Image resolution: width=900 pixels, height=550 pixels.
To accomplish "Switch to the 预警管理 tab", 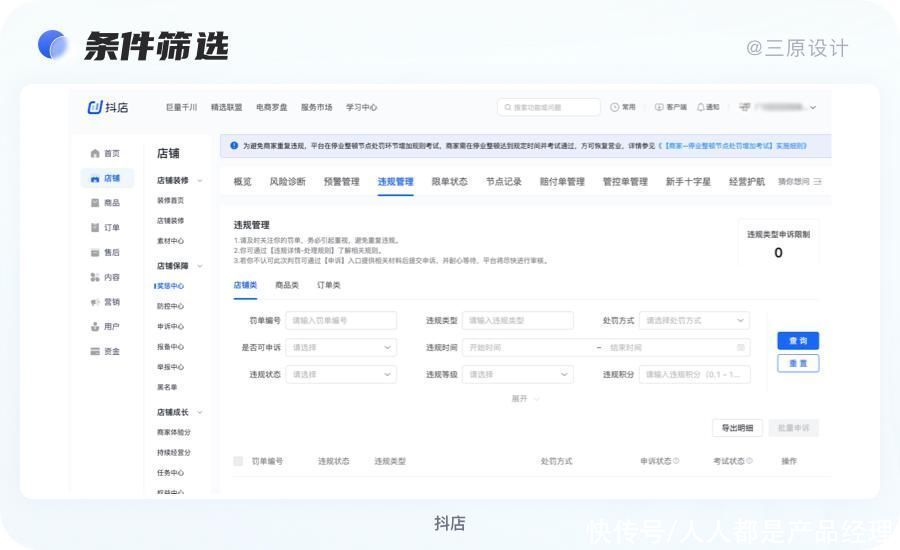I will pyautogui.click(x=342, y=181).
